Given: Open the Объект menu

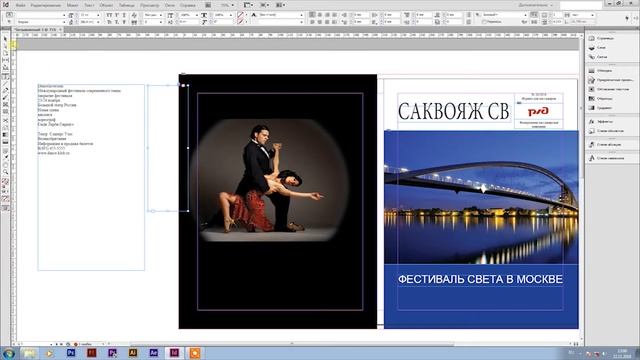Looking at the screenshot, I should pyautogui.click(x=107, y=5).
